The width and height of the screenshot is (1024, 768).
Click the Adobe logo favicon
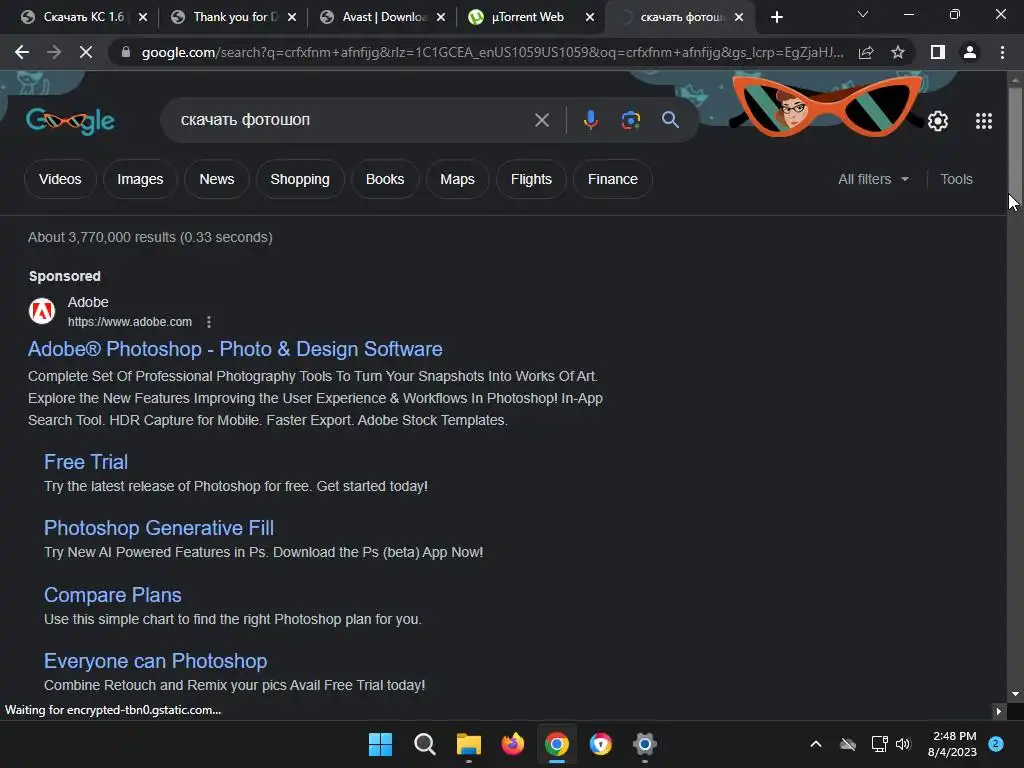(42, 311)
